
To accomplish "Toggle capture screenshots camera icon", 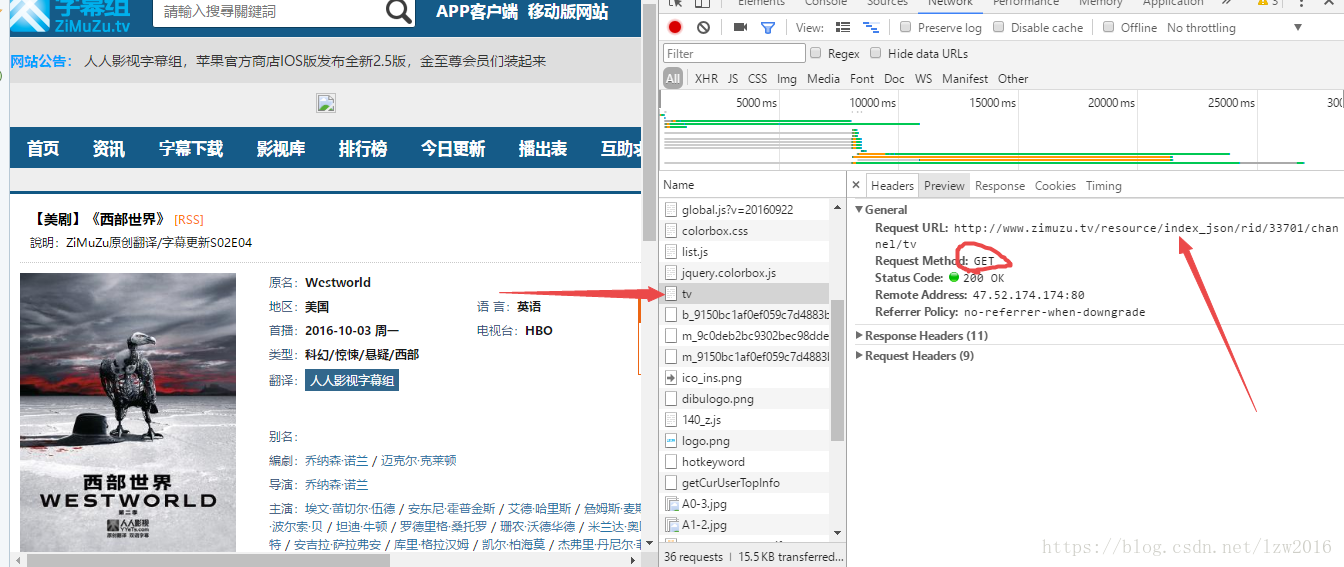I will (x=740, y=28).
